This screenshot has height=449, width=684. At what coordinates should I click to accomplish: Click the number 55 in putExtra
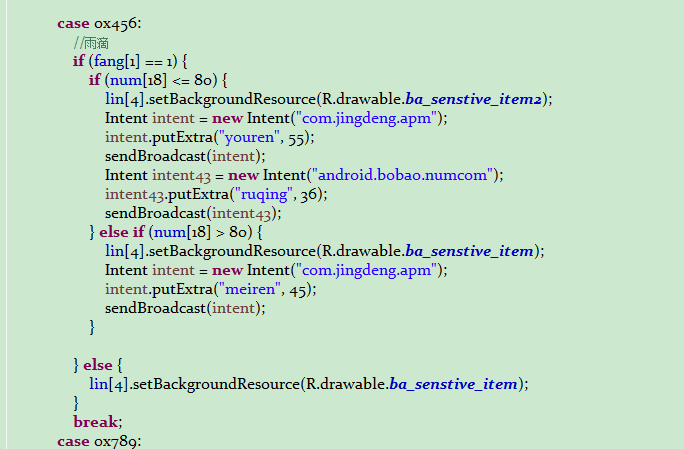point(297,137)
